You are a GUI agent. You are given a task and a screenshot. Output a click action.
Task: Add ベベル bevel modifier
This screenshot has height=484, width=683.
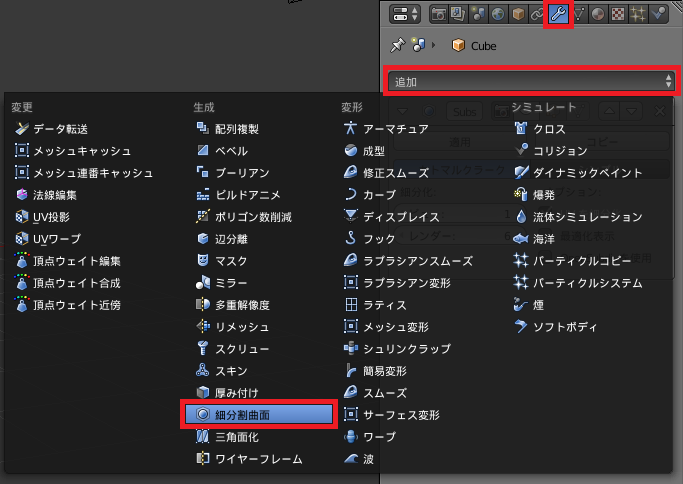[x=222, y=151]
